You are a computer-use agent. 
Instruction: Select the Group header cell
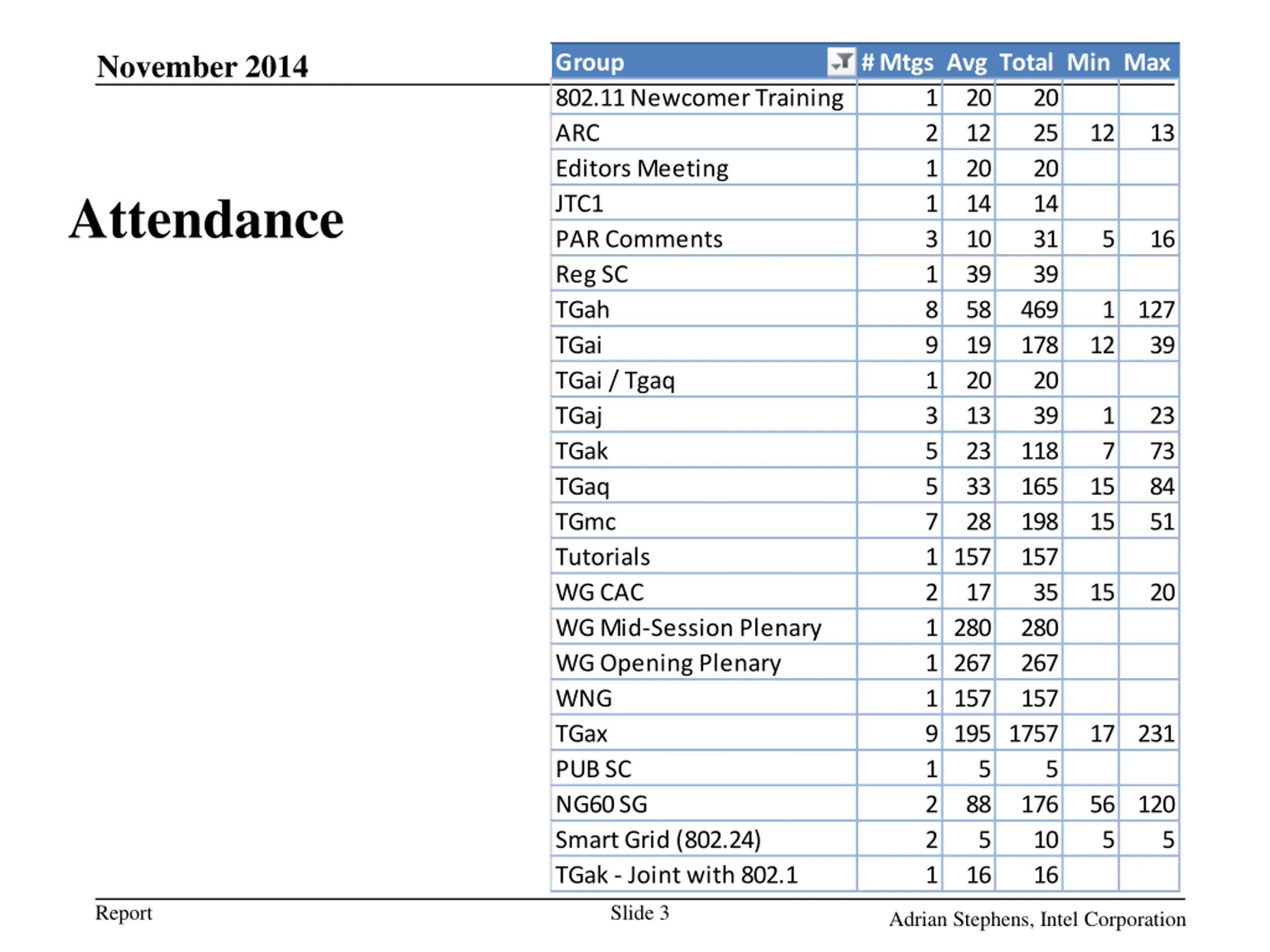pos(704,61)
